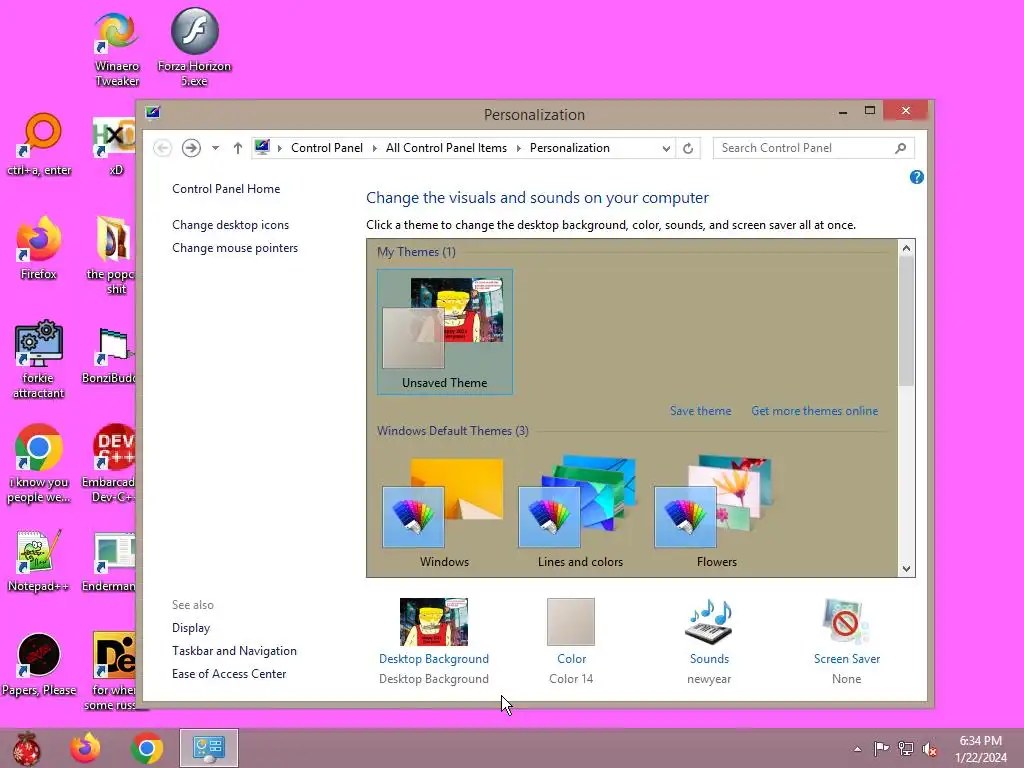Open the Papers, Please desktop shortcut
Viewport: 1024px width, 768px height.
pos(39,665)
